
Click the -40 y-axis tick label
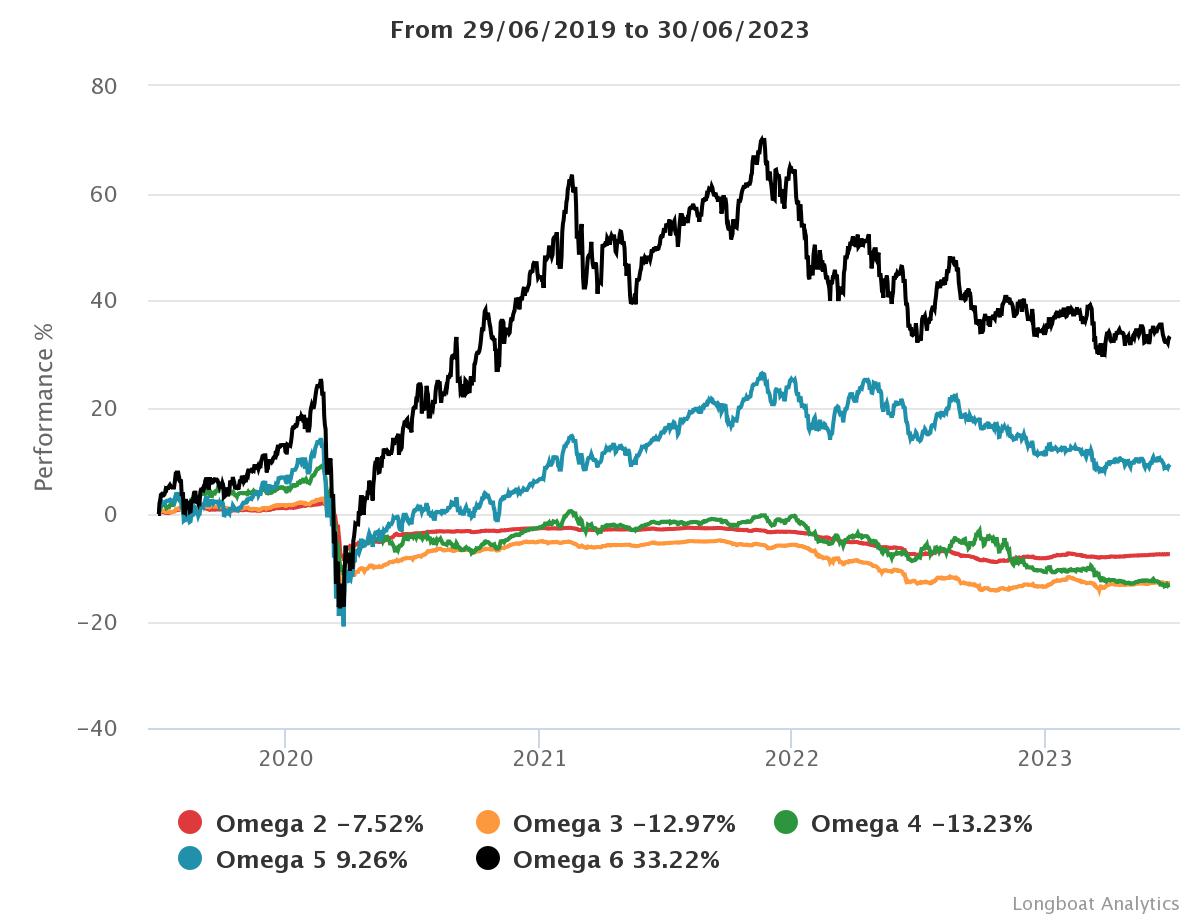(98, 729)
